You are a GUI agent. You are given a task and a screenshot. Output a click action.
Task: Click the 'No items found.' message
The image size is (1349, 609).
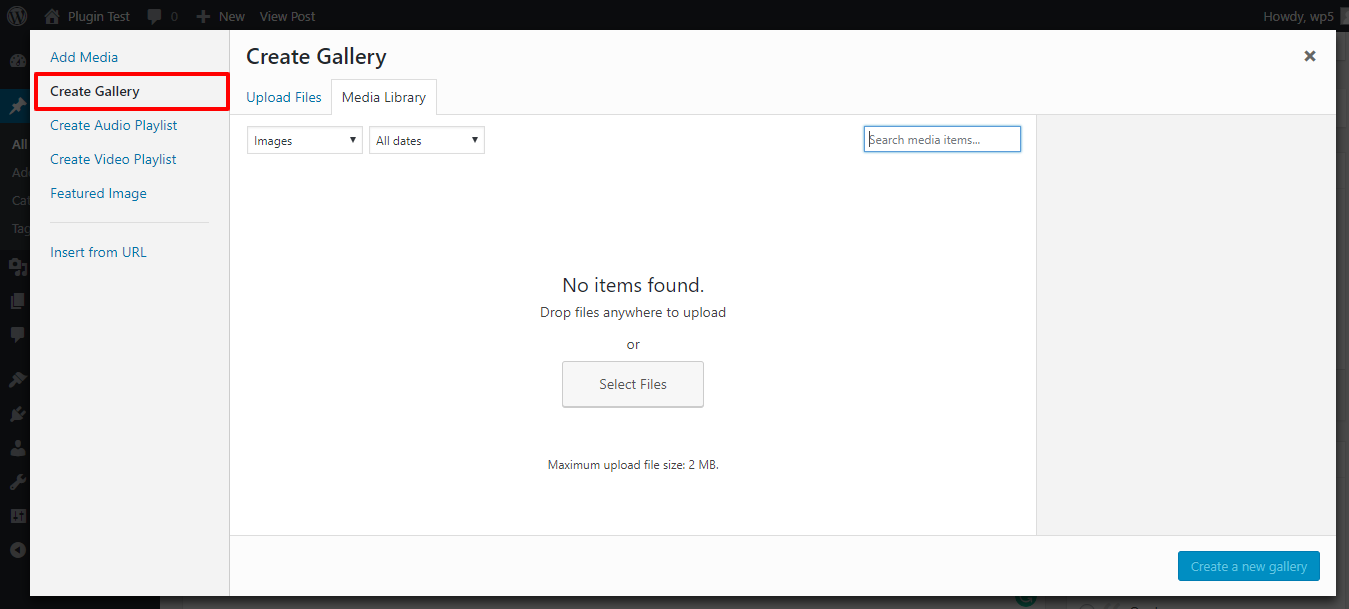pos(633,285)
